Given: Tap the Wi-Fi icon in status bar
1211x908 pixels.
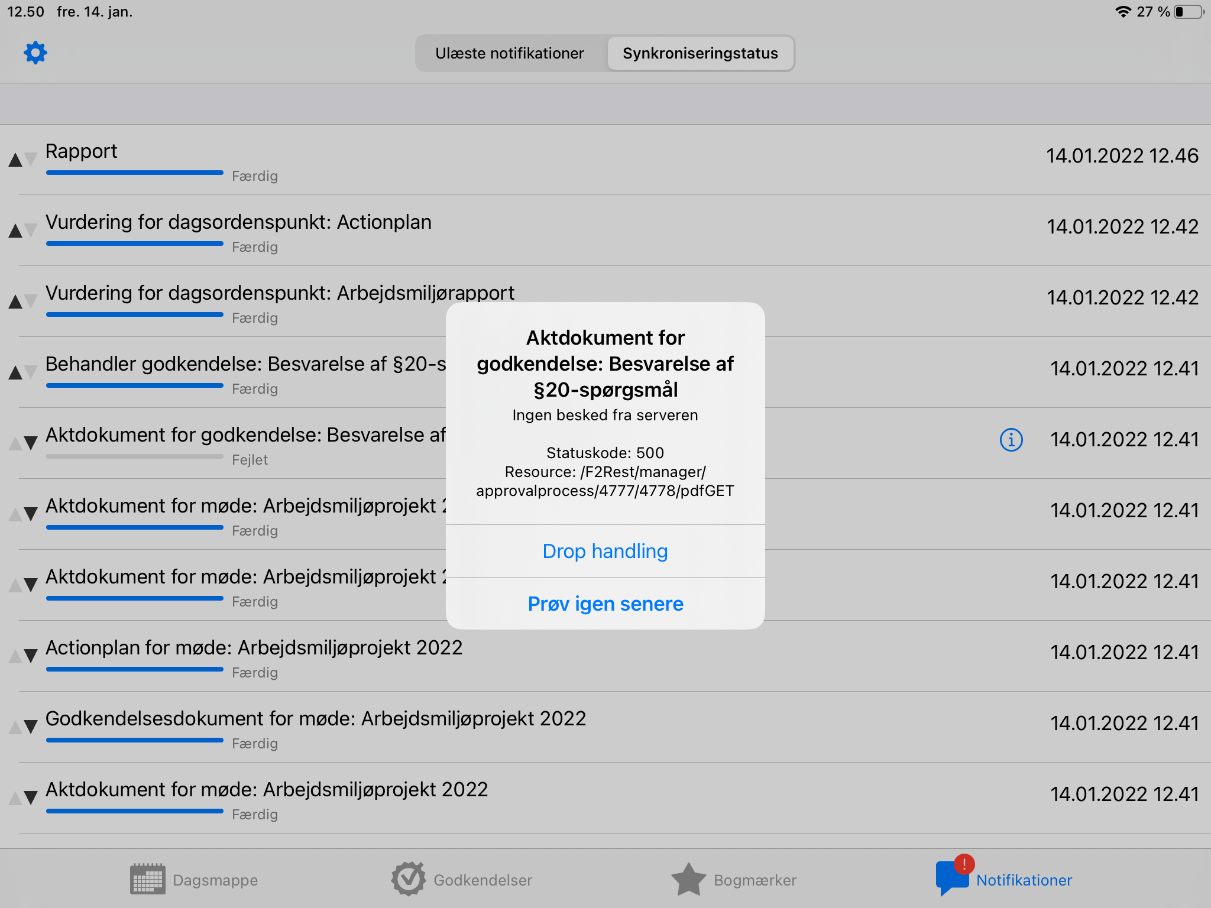Looking at the screenshot, I should pos(1122,12).
